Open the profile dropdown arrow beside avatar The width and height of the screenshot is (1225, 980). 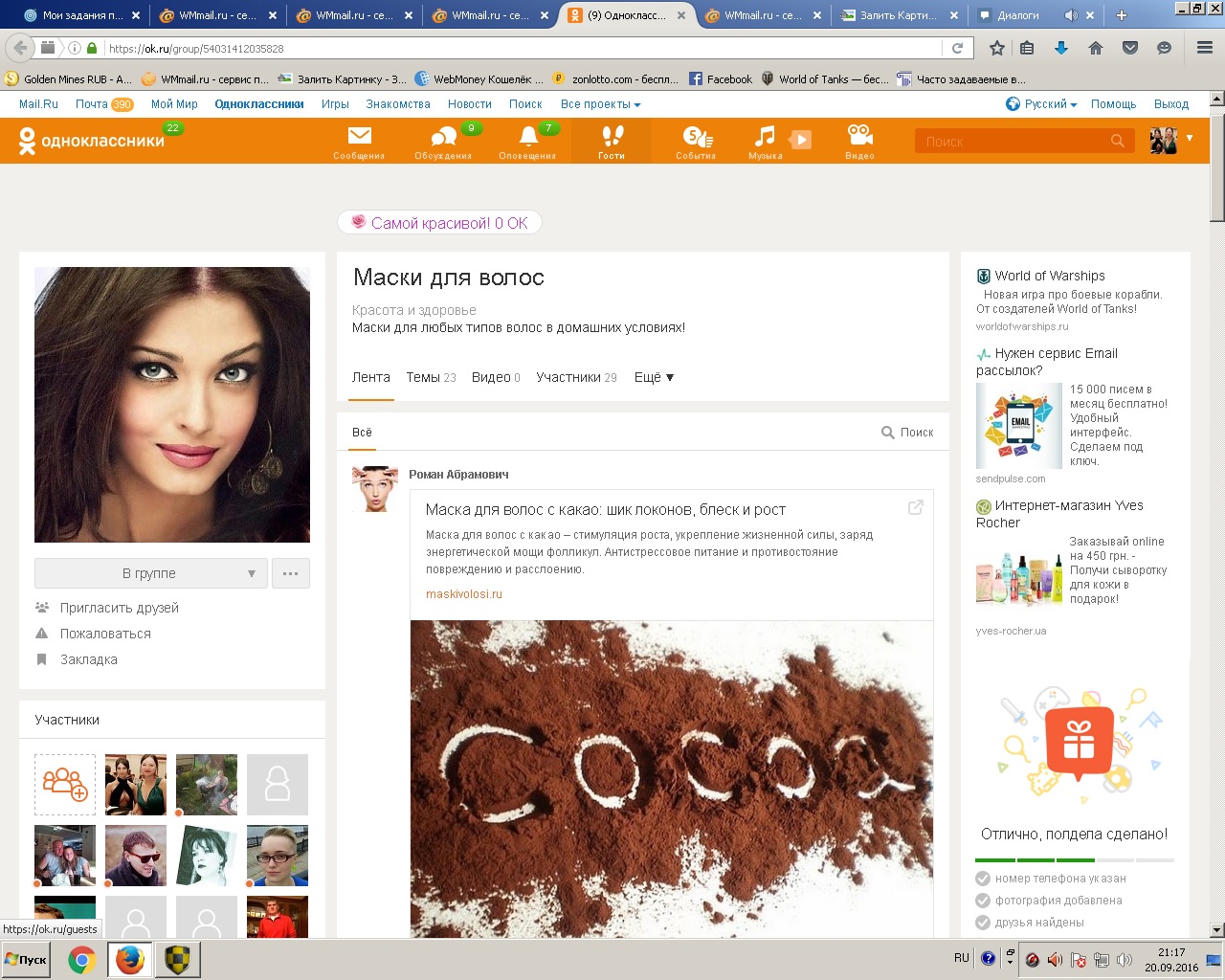click(1190, 139)
